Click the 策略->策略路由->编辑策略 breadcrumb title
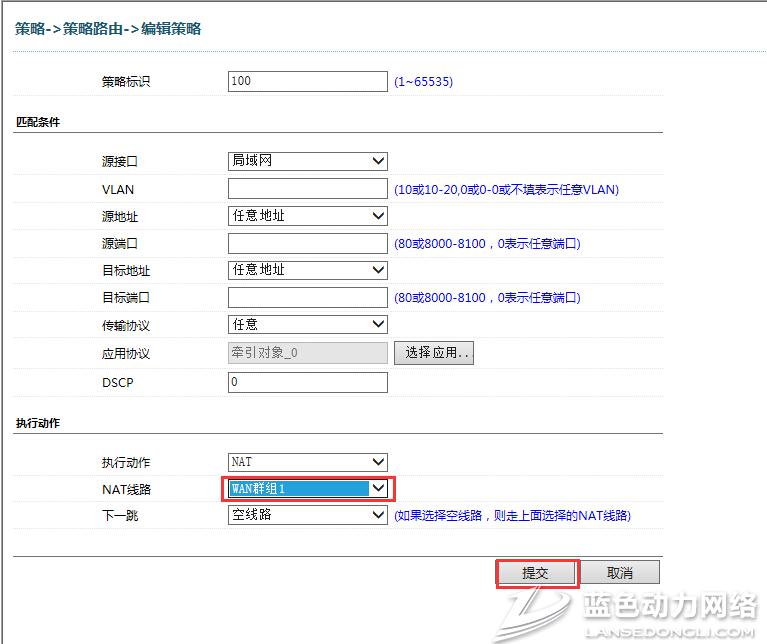This screenshot has height=644, width=767. tap(108, 29)
